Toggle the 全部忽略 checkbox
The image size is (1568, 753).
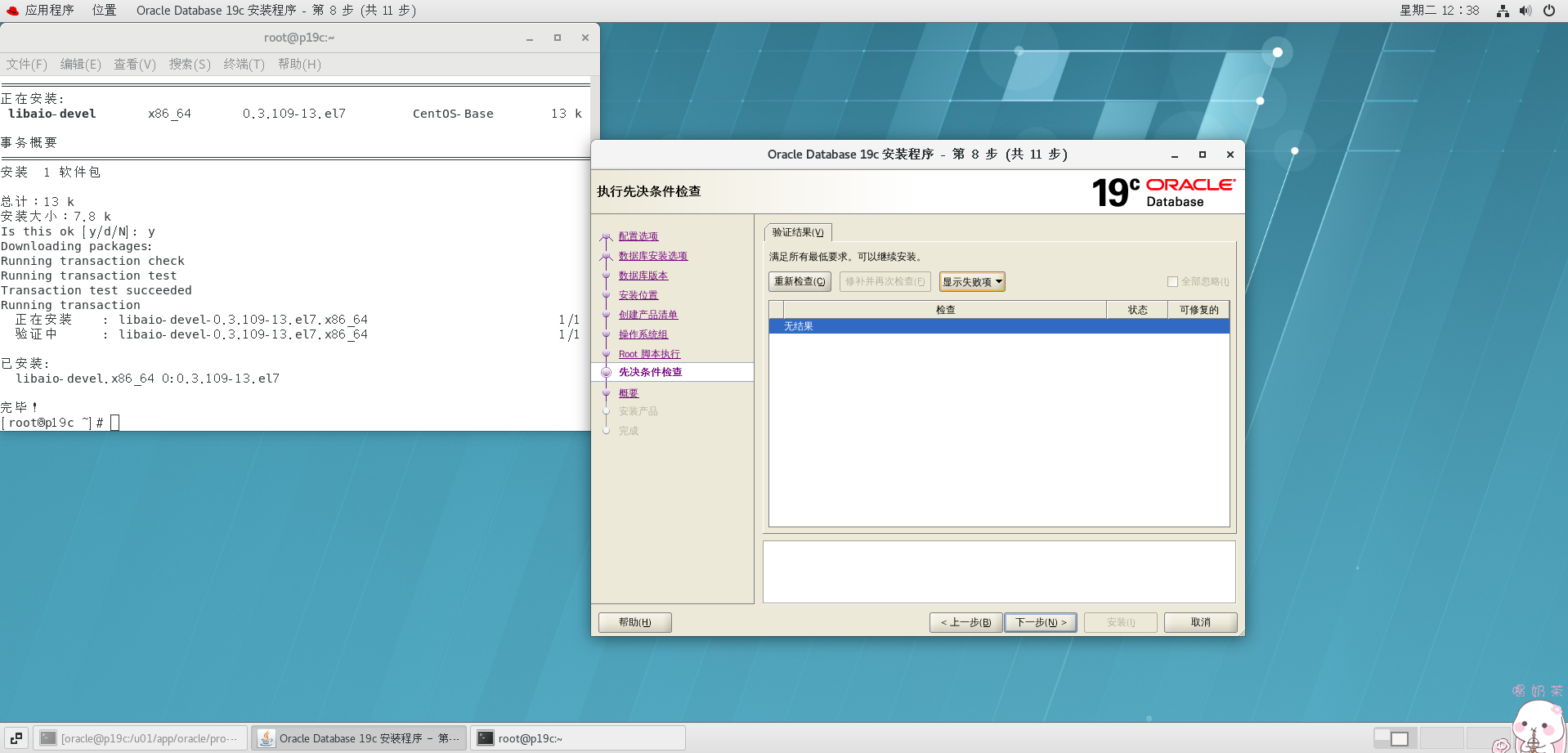pos(1172,281)
